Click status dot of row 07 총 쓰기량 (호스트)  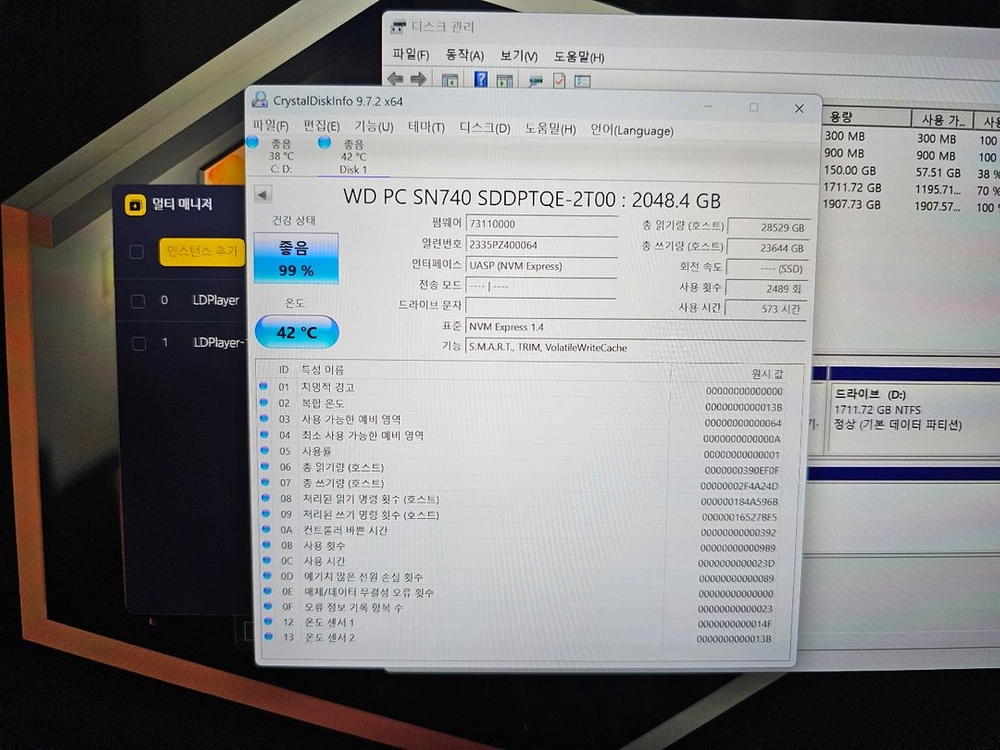click(265, 482)
